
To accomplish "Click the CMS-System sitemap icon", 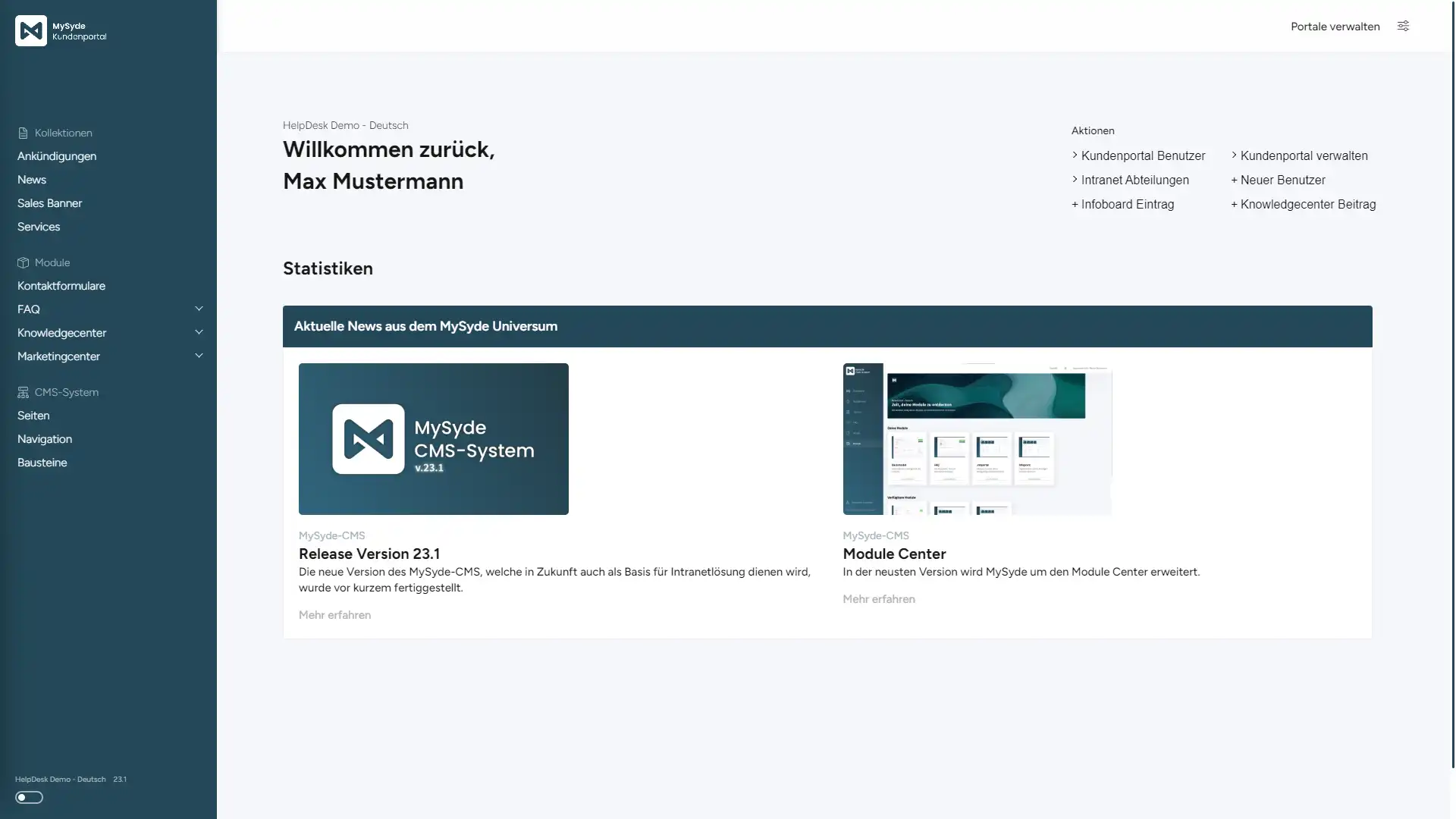I will tap(23, 392).
